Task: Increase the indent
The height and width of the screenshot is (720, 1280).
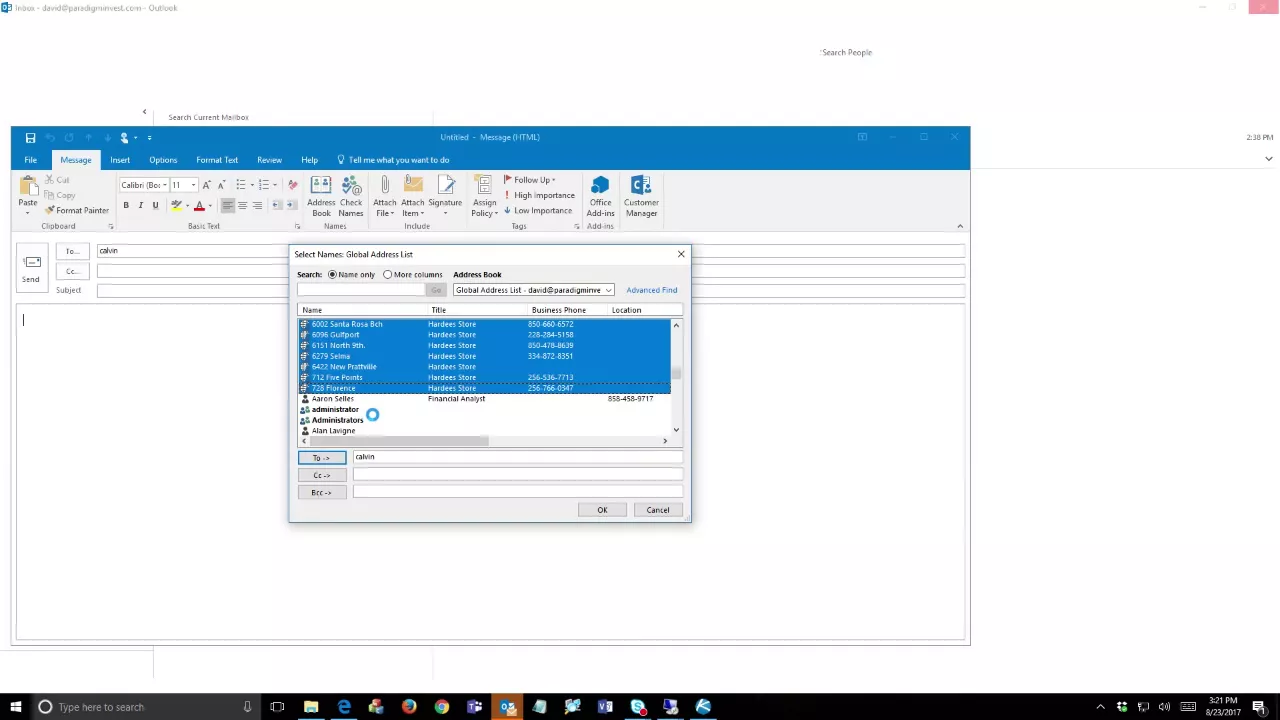Action: pos(292,205)
